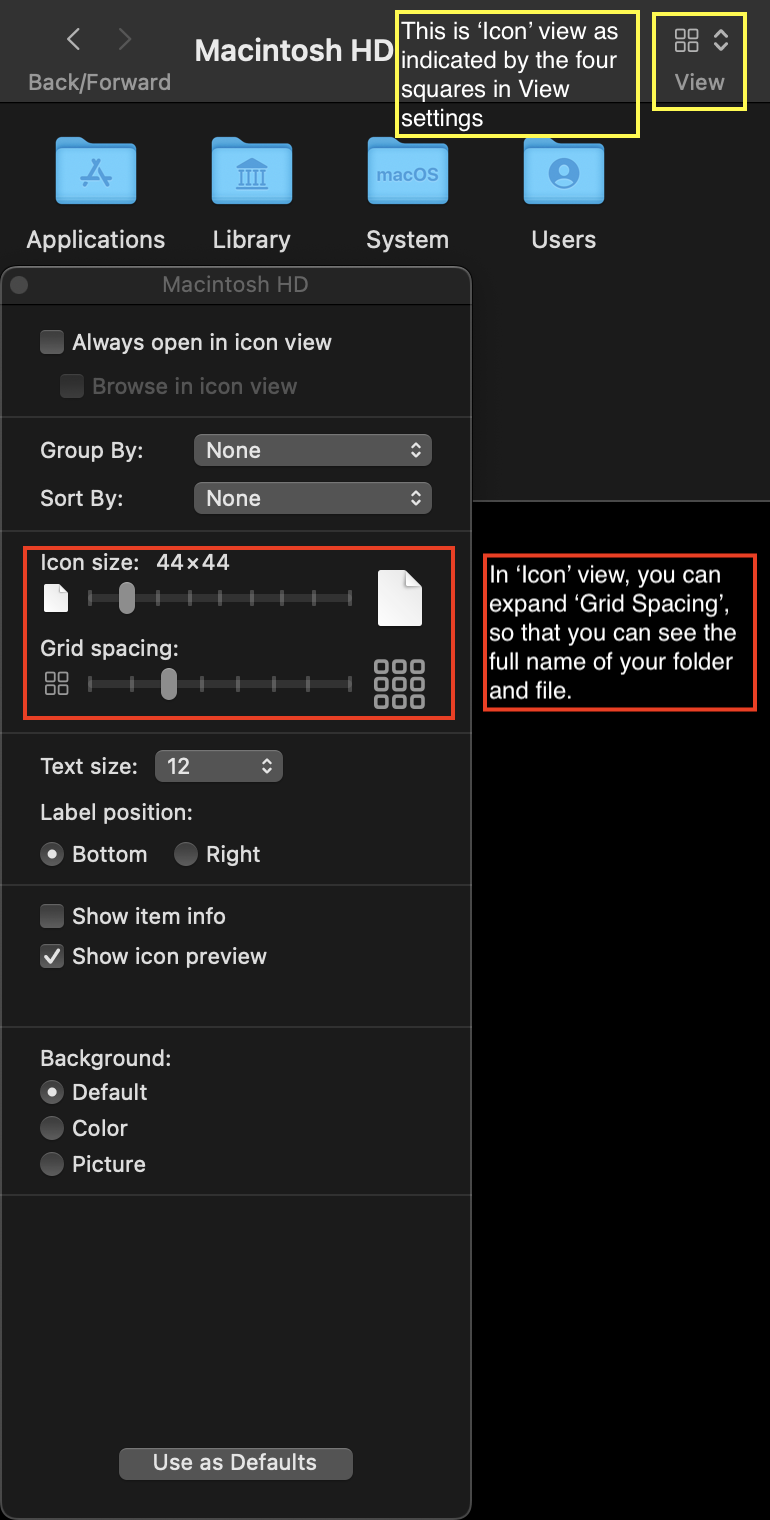770x1520 pixels.
Task: Enable Always open in icon view
Action: pos(52,342)
